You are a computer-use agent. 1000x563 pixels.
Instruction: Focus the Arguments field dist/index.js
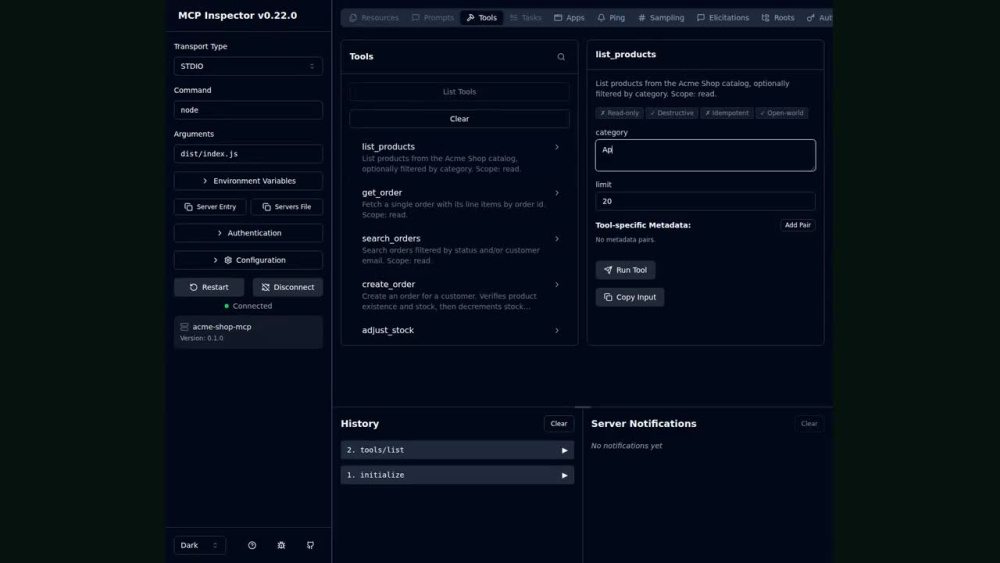click(248, 154)
